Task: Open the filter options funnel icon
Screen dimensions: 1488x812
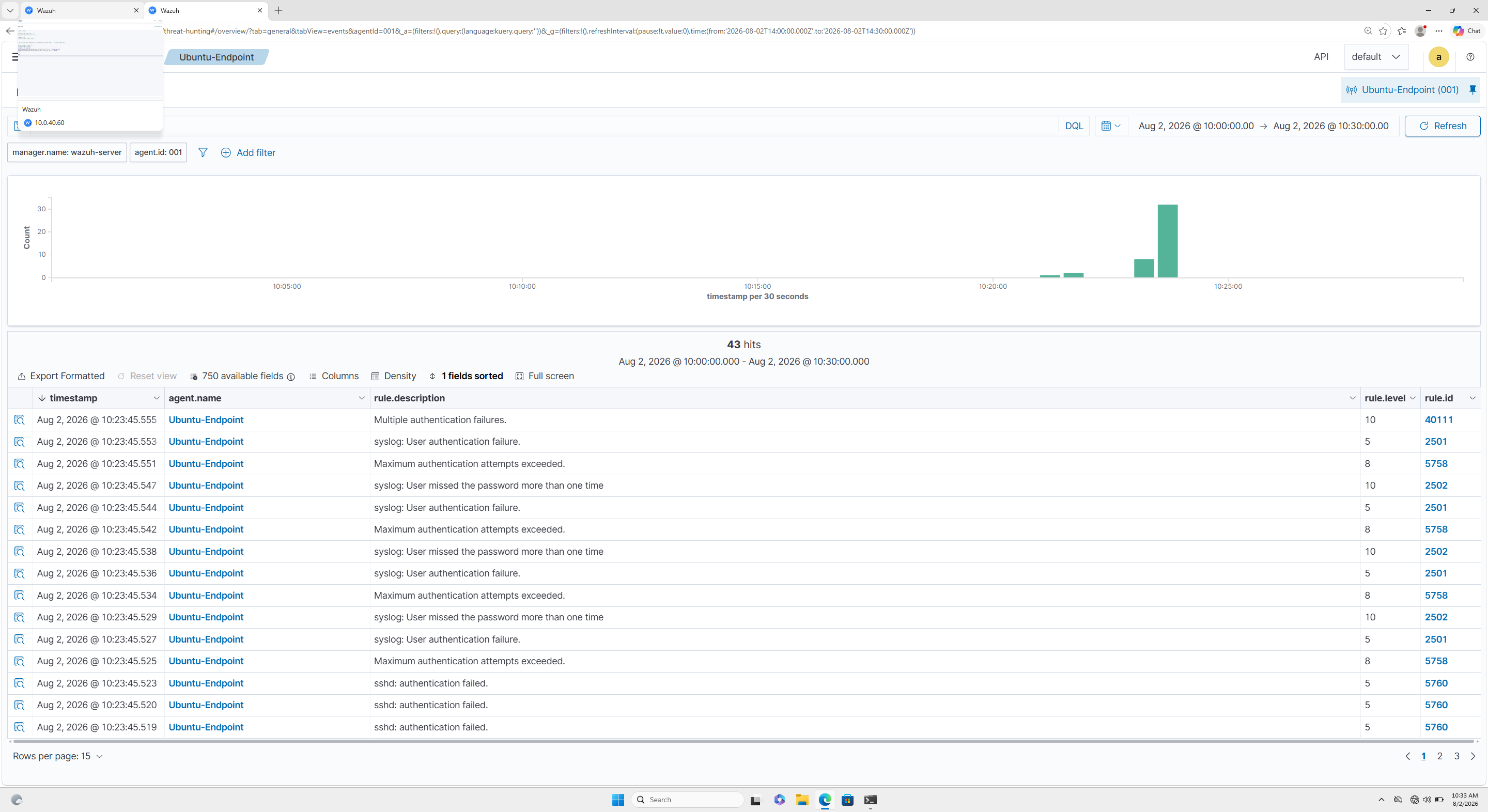Action: 203,152
